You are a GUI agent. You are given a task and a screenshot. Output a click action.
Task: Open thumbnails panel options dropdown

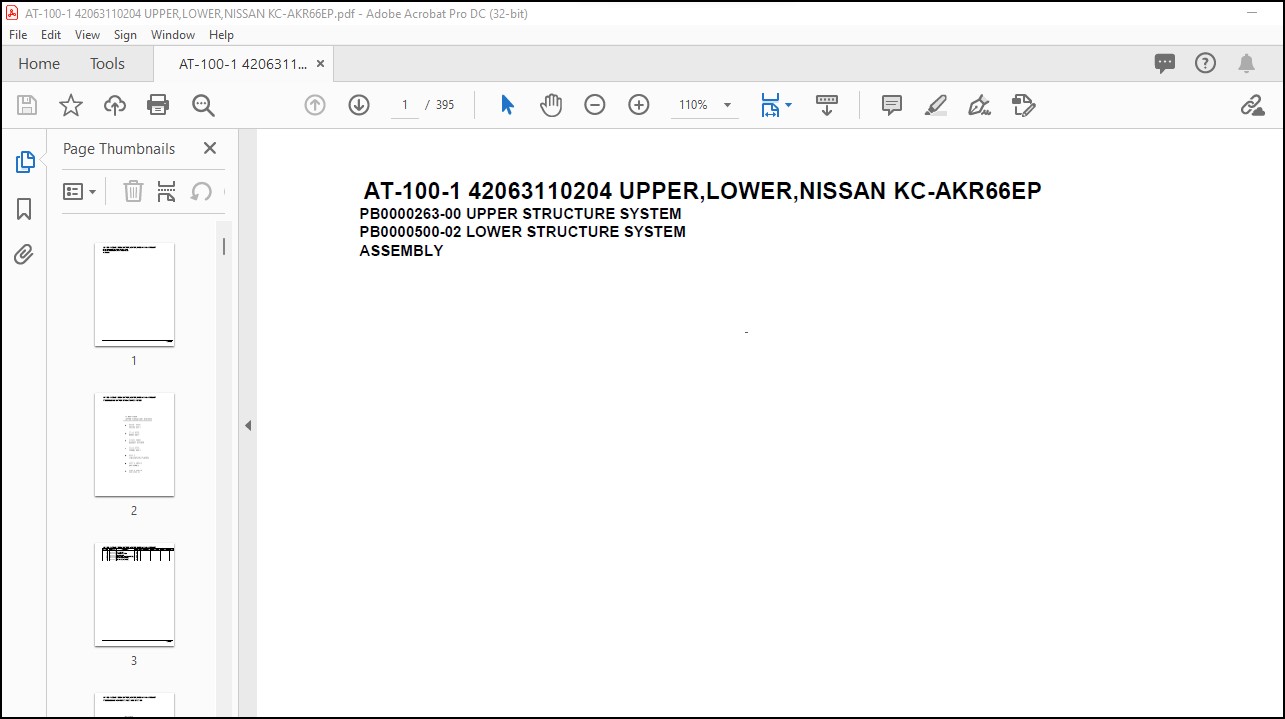[80, 191]
